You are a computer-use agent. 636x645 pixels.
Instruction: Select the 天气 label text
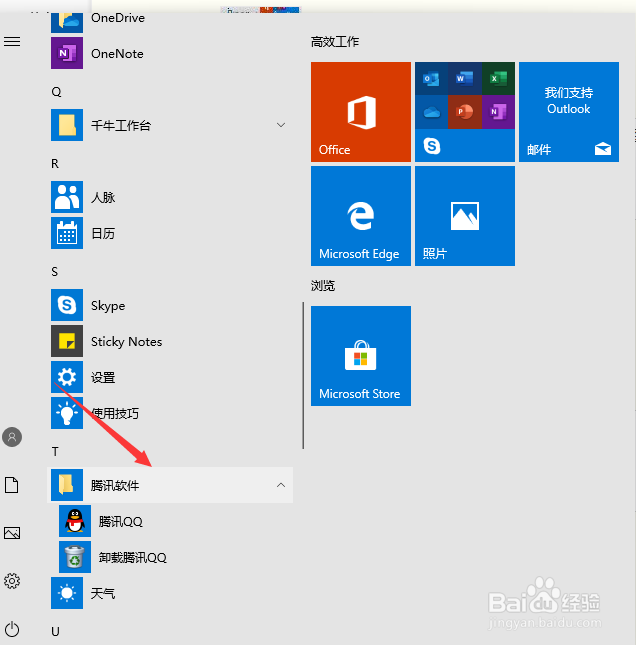103,594
